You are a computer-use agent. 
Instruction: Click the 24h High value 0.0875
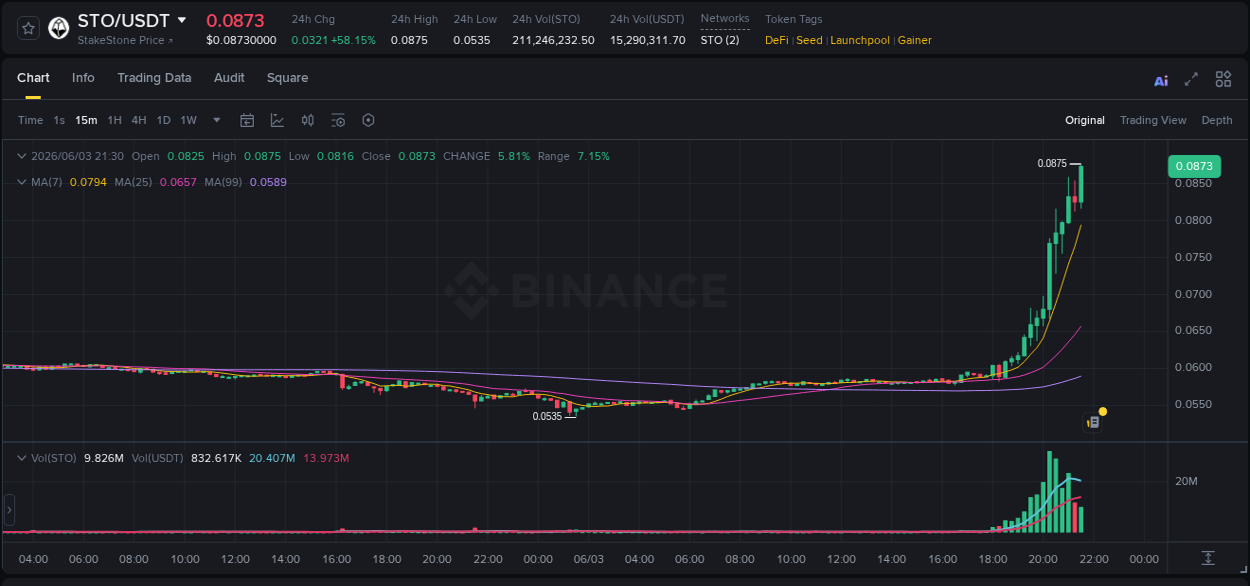pos(409,40)
